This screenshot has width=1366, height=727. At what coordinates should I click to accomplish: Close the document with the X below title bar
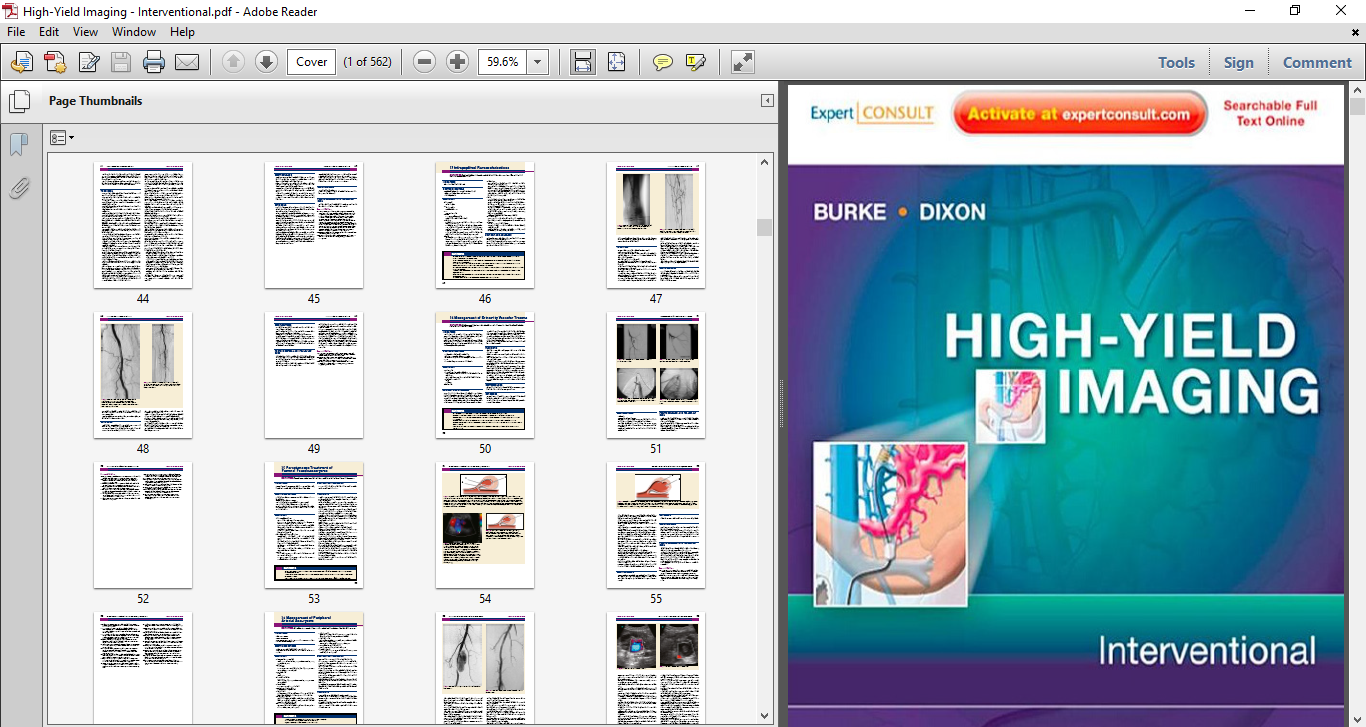(1356, 32)
